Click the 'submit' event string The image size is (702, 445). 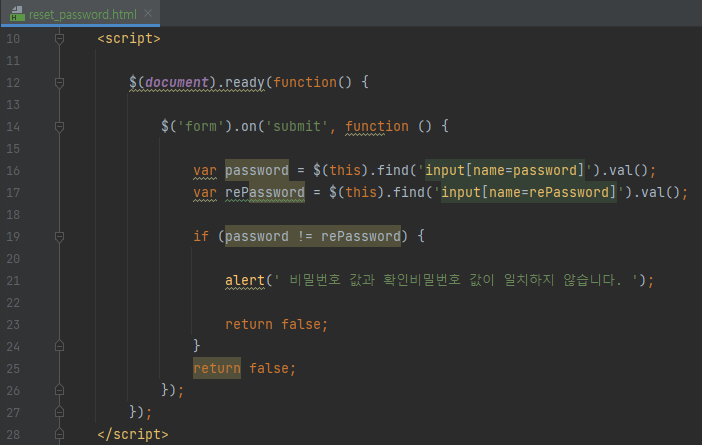pyautogui.click(x=297, y=126)
